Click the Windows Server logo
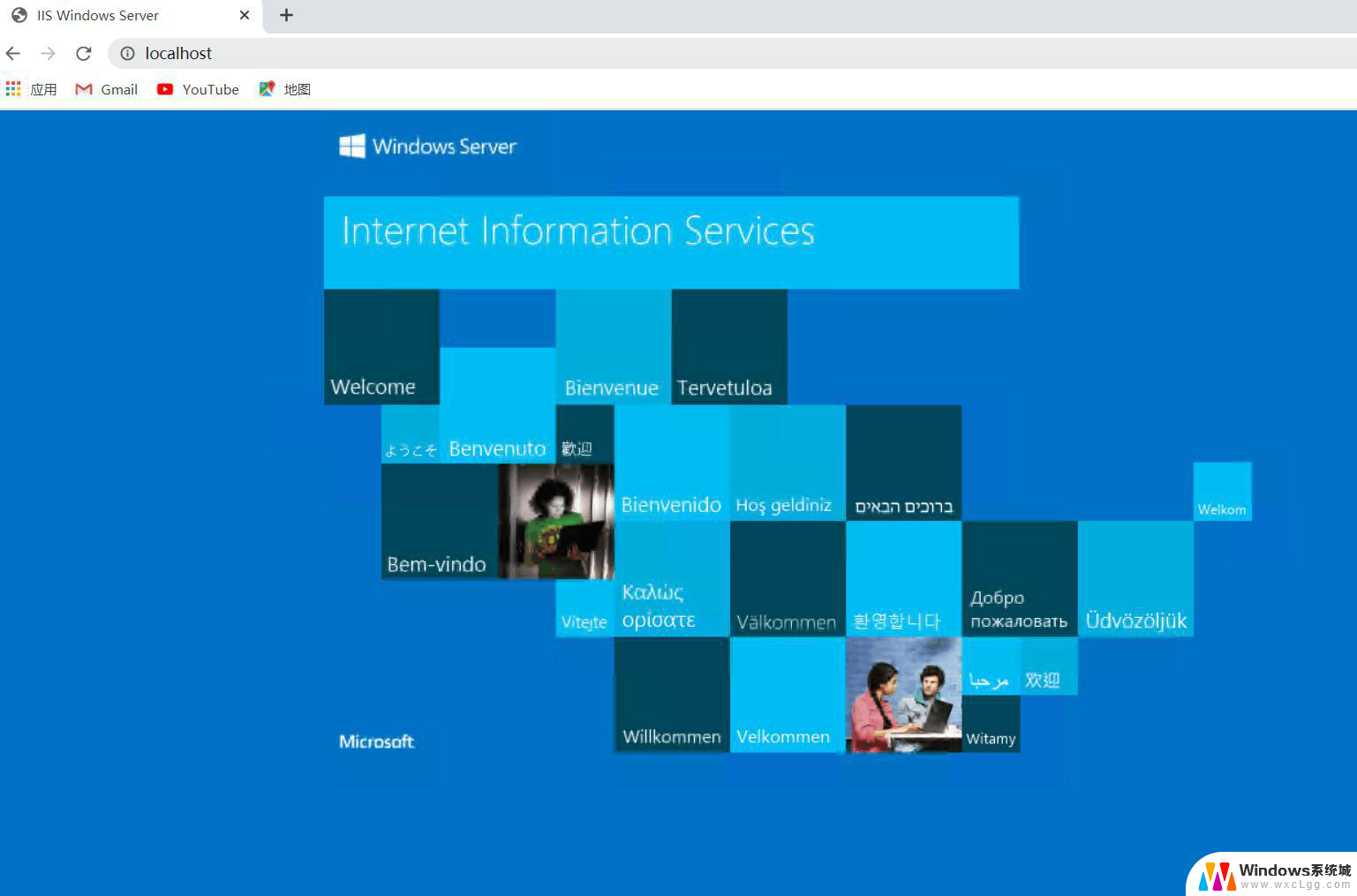This screenshot has height=896, width=1357. pyautogui.click(x=427, y=146)
